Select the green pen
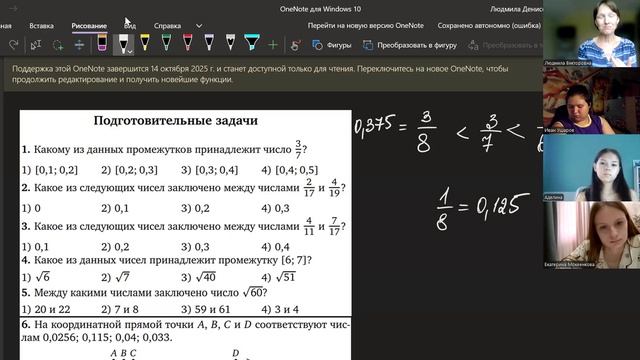Viewport: 640px width, 360px height. pyautogui.click(x=166, y=43)
